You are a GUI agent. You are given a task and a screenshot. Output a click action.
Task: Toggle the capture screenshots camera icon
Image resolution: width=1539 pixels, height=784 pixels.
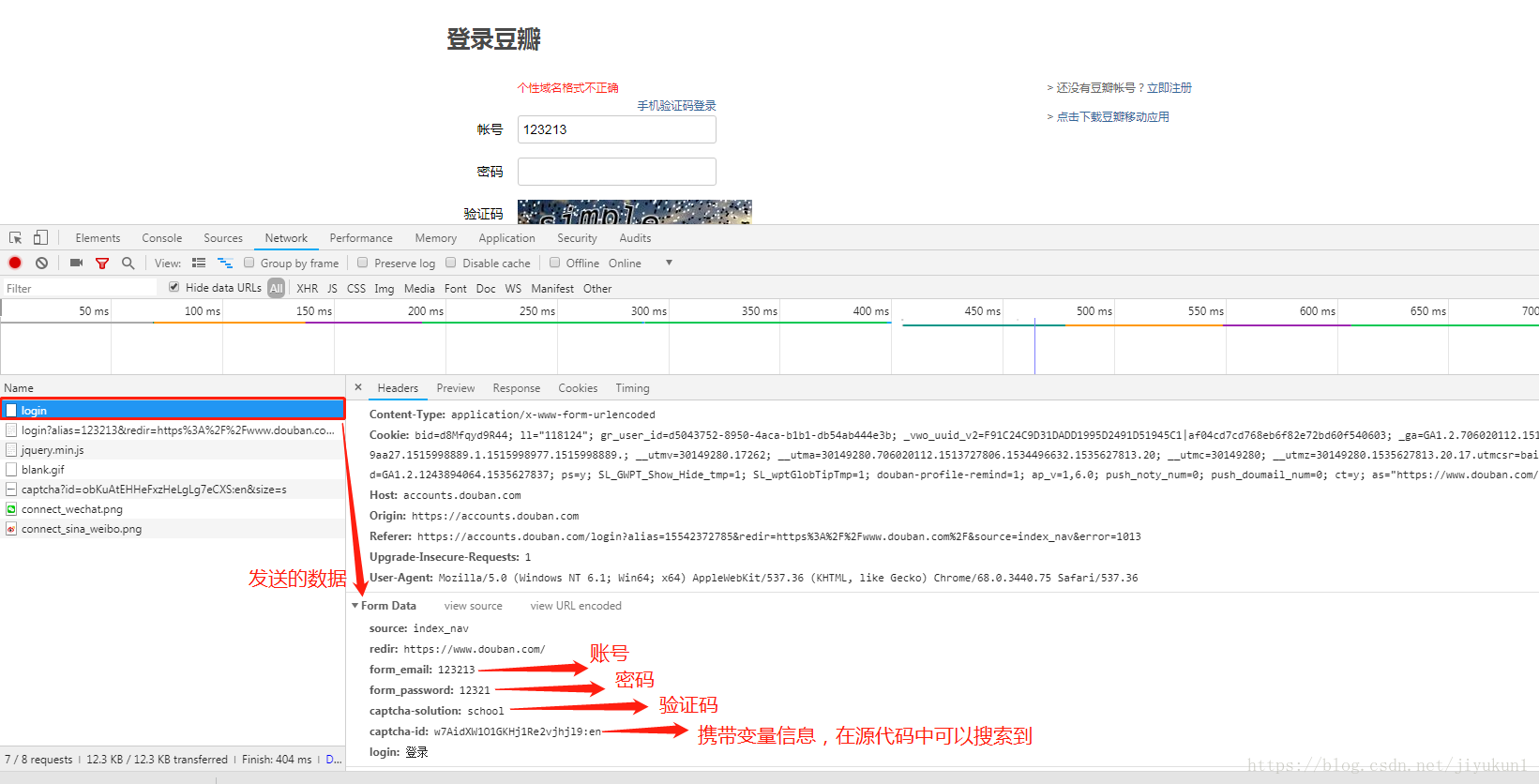tap(76, 263)
